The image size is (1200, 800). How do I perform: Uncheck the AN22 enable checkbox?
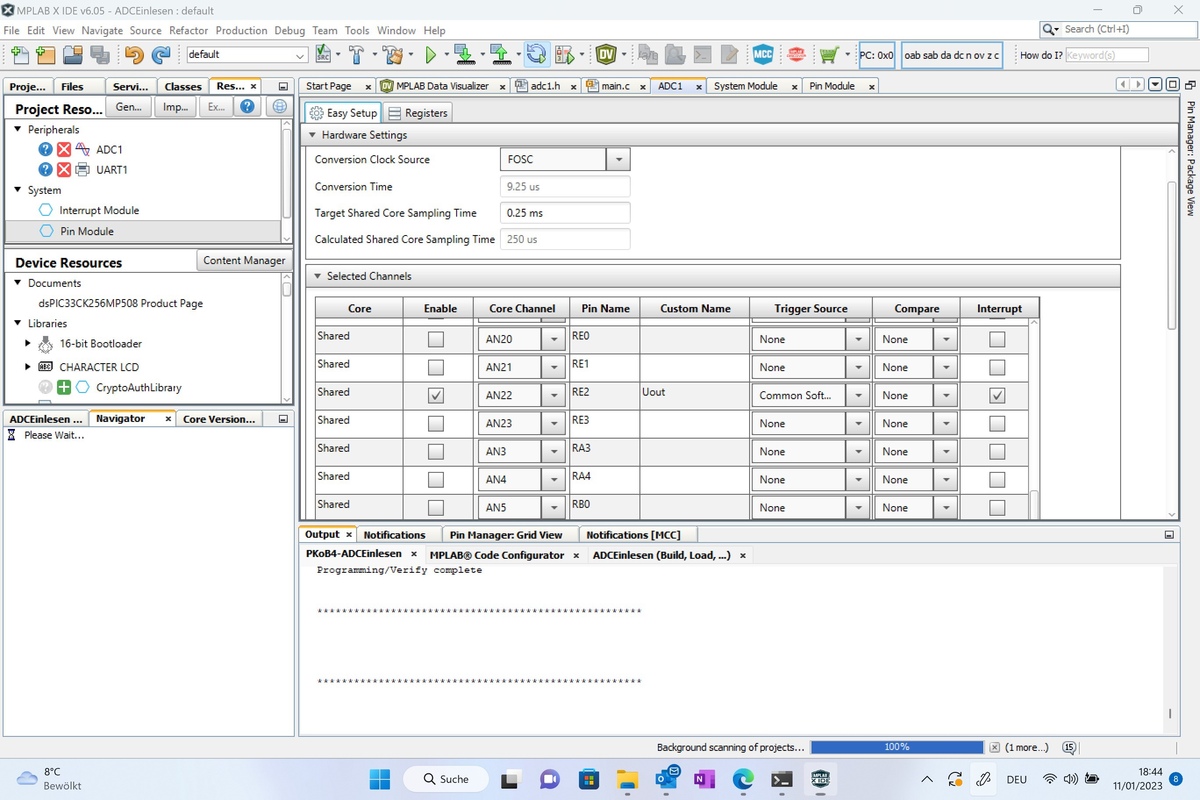pos(435,396)
